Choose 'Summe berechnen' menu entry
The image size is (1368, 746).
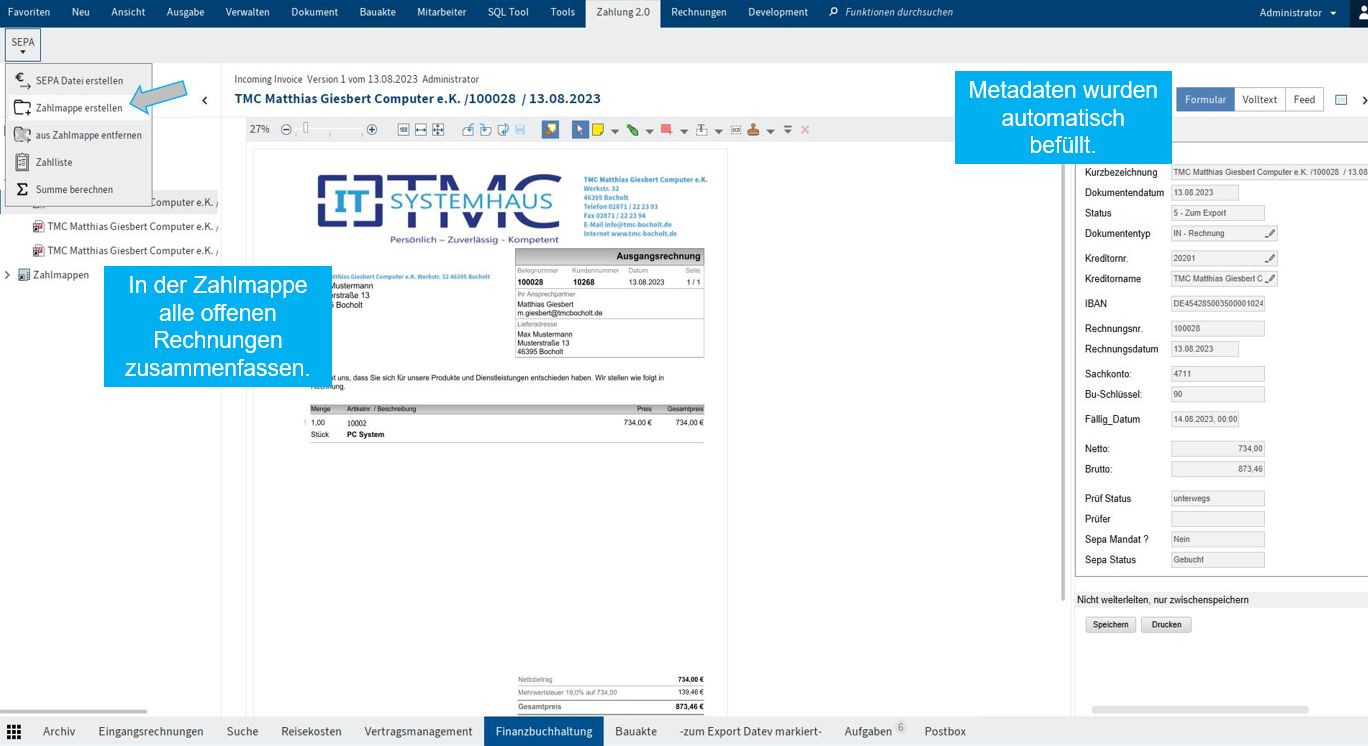(x=79, y=189)
